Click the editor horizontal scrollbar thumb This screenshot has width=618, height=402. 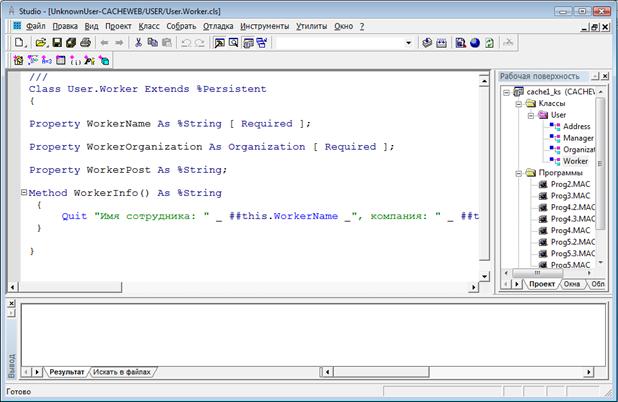coord(69,287)
